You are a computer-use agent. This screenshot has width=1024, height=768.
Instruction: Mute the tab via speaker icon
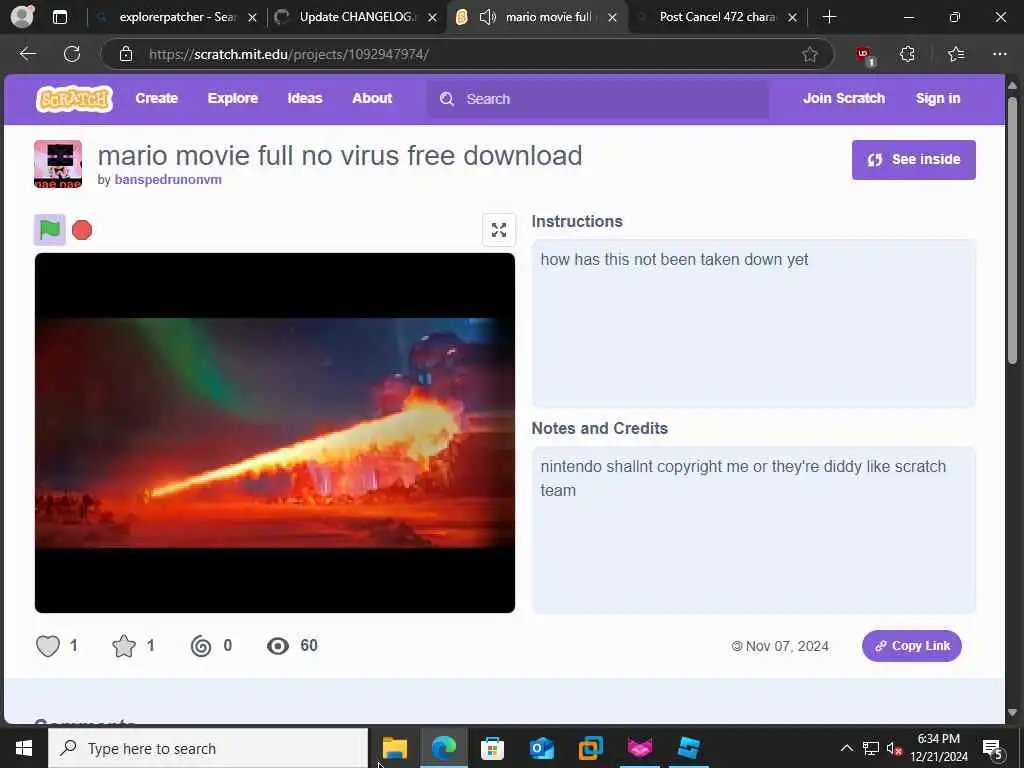[488, 17]
